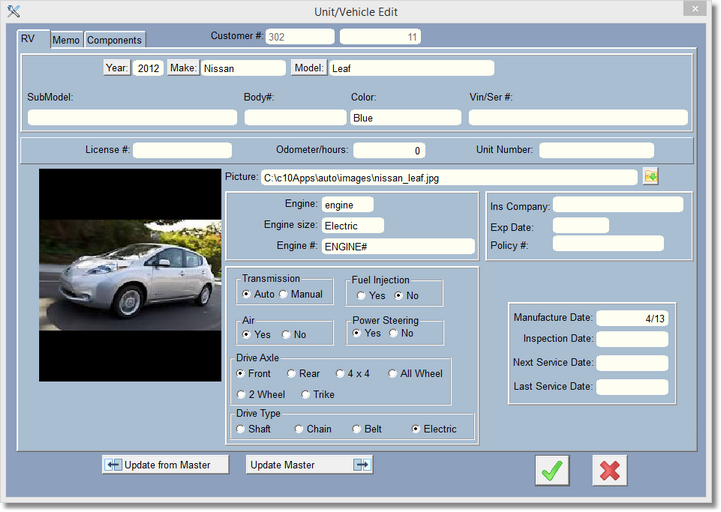Click Engine size field showing Electric
This screenshot has width=721, height=512.
[x=353, y=225]
